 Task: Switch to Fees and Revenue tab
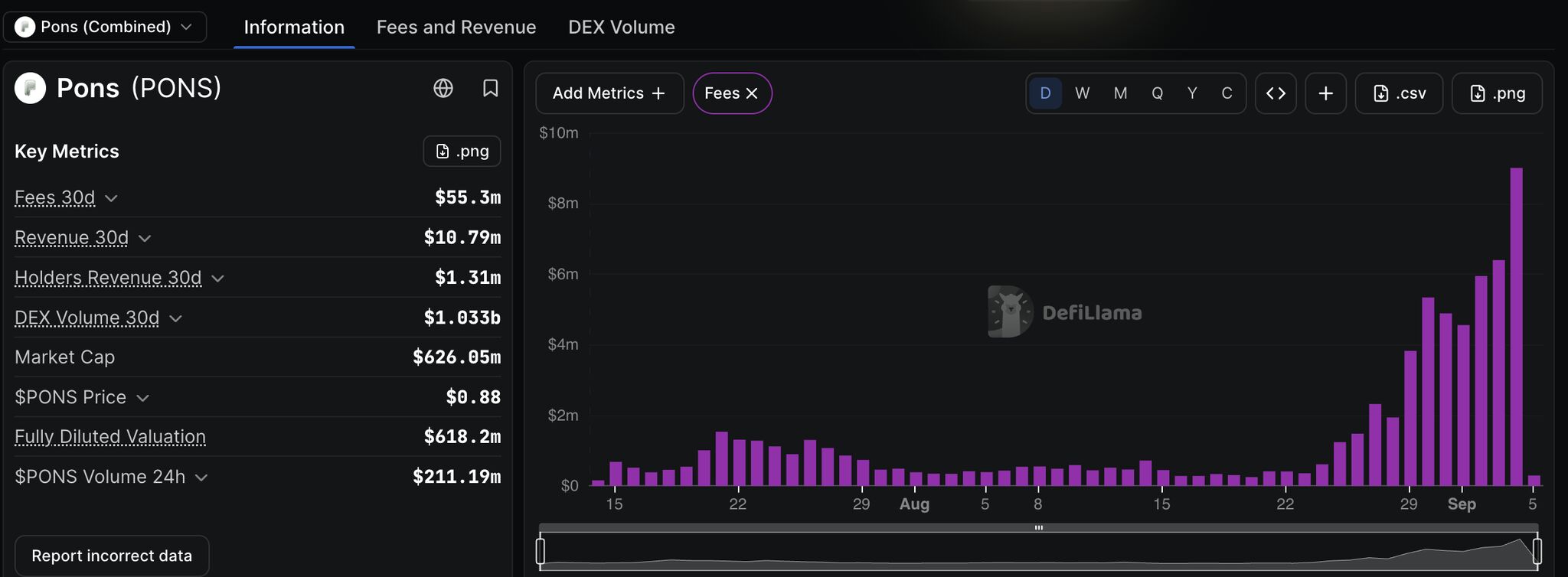click(456, 27)
